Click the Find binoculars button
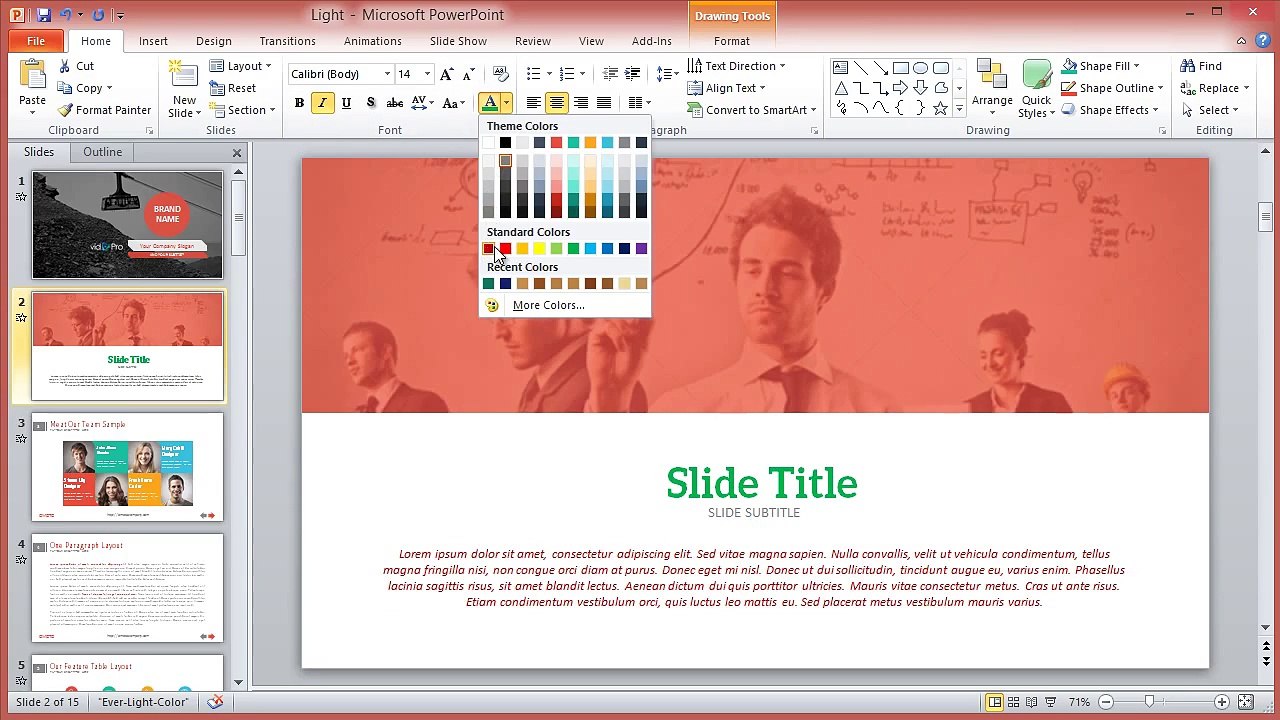The height and width of the screenshot is (720, 1280). 1200,66
